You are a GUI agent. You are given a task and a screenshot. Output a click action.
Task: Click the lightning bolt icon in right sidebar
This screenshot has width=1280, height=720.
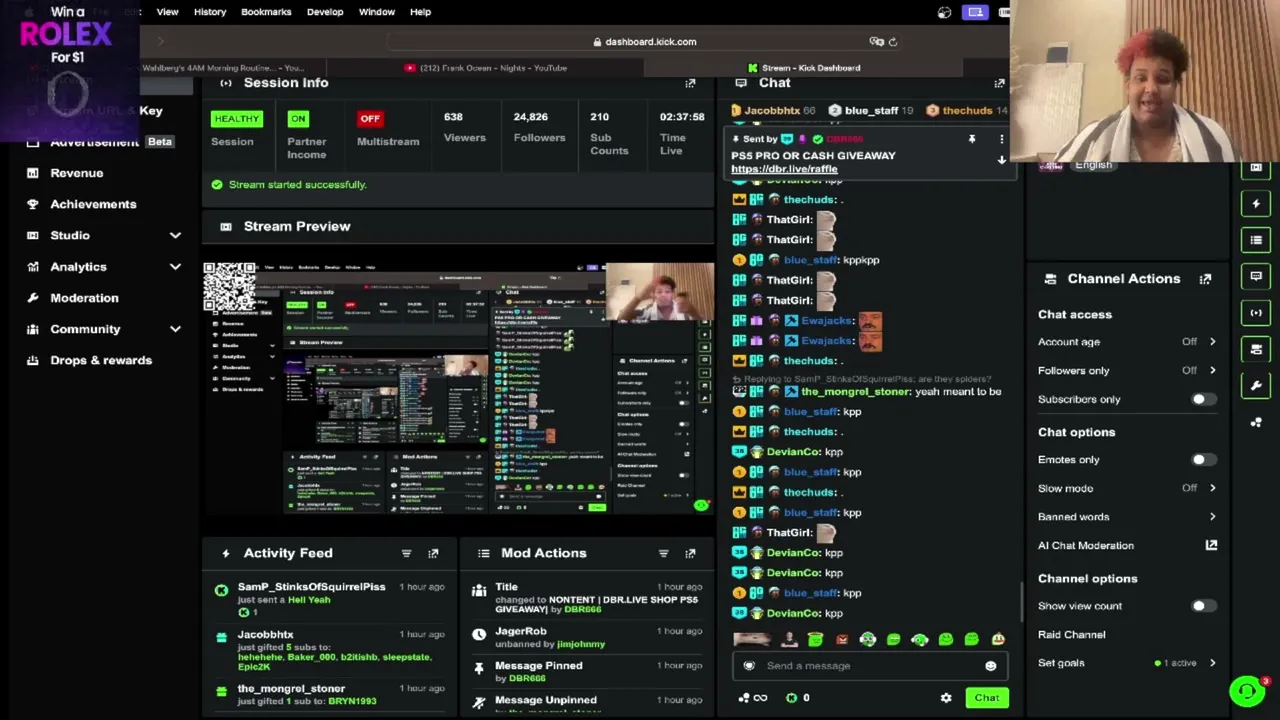1256,204
